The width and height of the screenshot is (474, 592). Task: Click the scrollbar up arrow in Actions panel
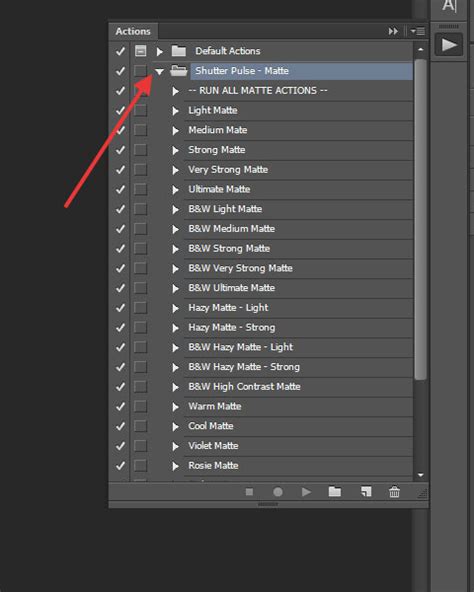coord(421,49)
